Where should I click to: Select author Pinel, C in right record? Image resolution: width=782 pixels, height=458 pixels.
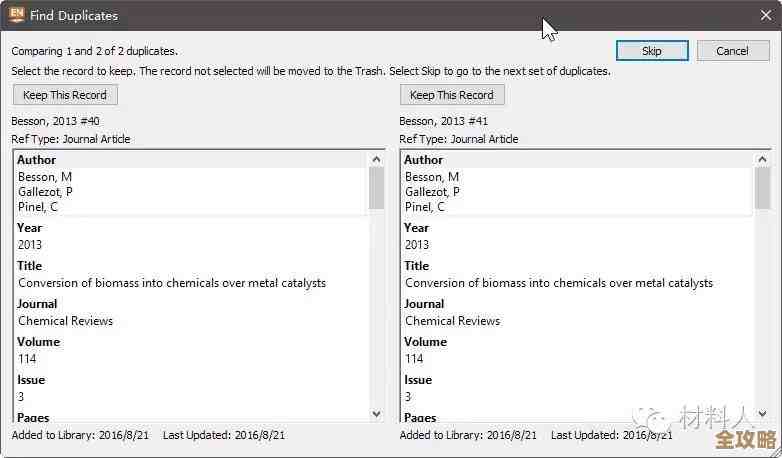point(425,207)
